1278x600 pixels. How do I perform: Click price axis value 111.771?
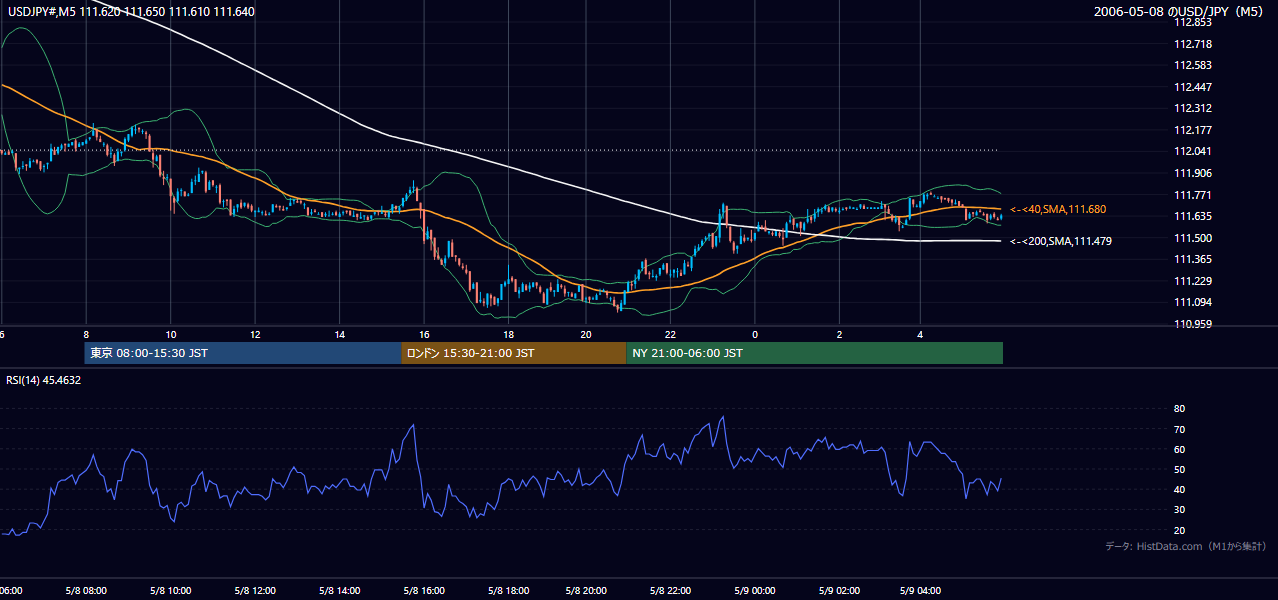[1192, 195]
